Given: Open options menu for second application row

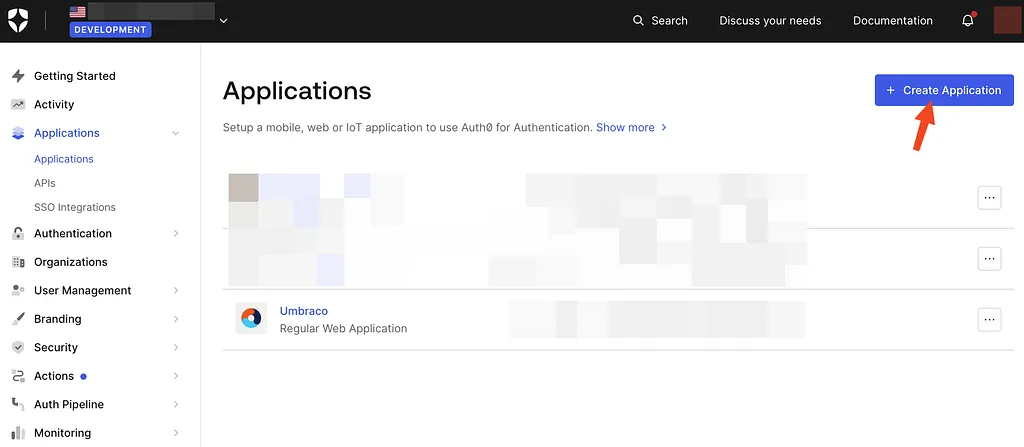Looking at the screenshot, I should coord(989,259).
